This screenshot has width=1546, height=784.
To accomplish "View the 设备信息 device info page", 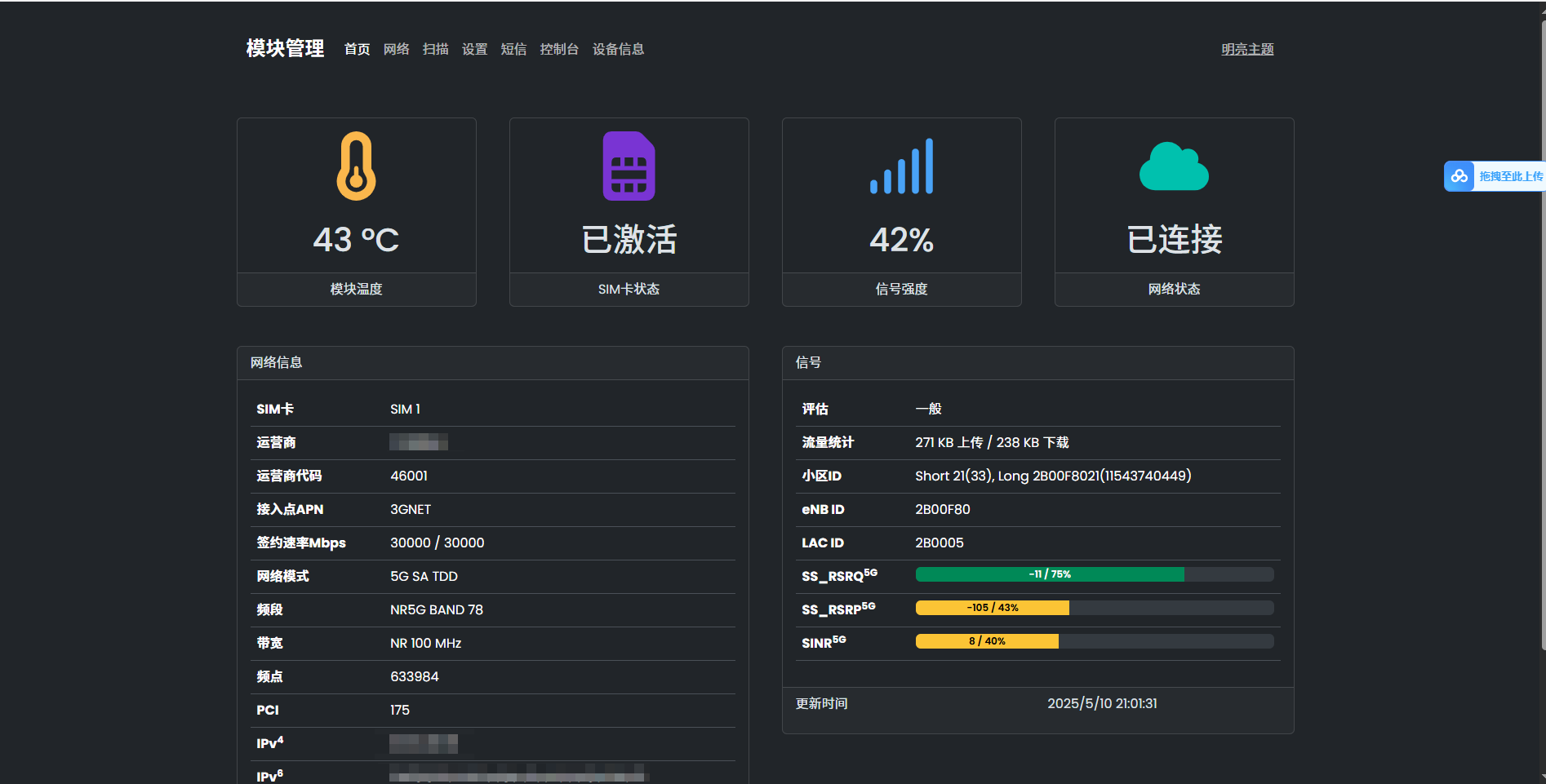I will [618, 49].
